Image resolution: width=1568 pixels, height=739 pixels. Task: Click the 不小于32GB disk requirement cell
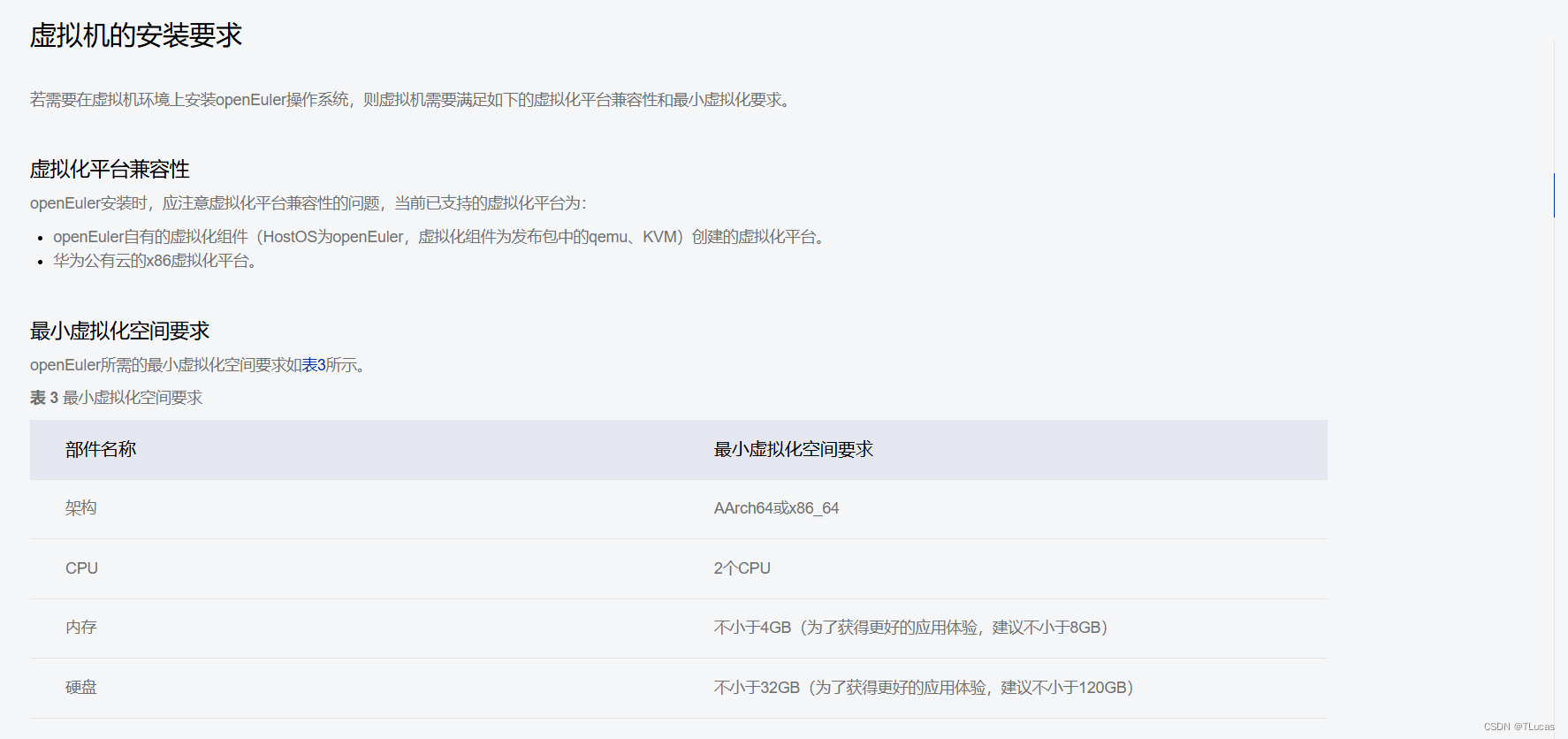(x=1003, y=688)
